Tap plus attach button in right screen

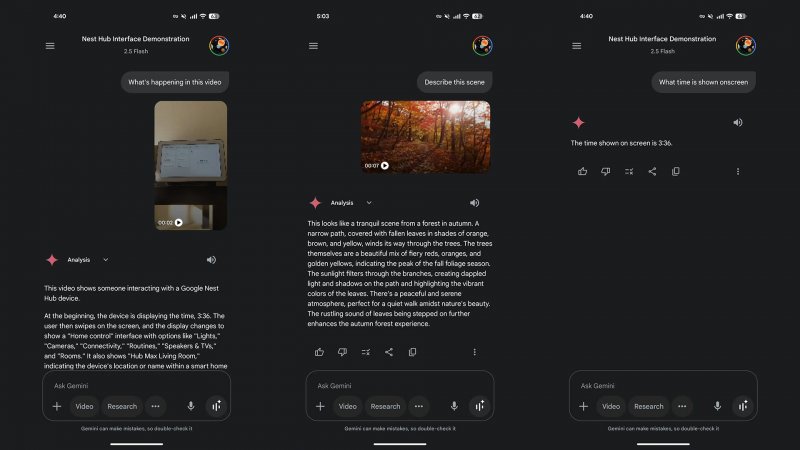(583, 407)
